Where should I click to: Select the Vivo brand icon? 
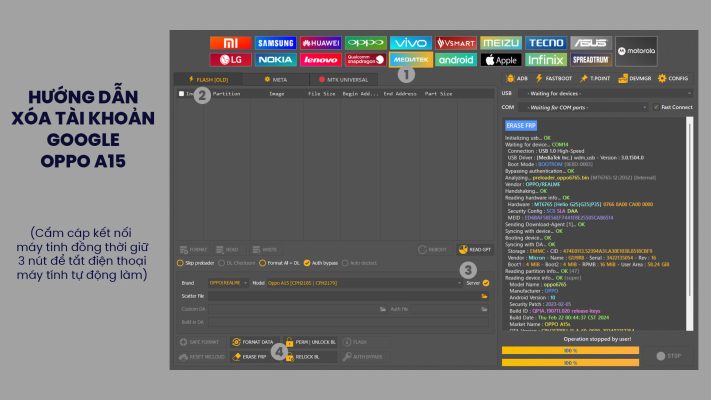410,43
